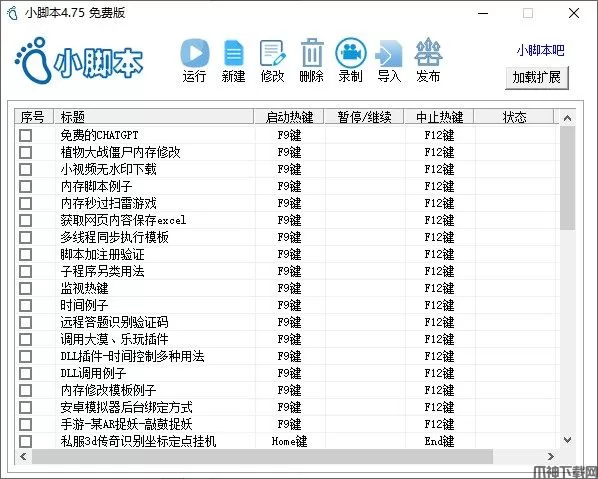Click the 启动热键 column header
This screenshot has height=479, width=598.
pyautogui.click(x=289, y=117)
